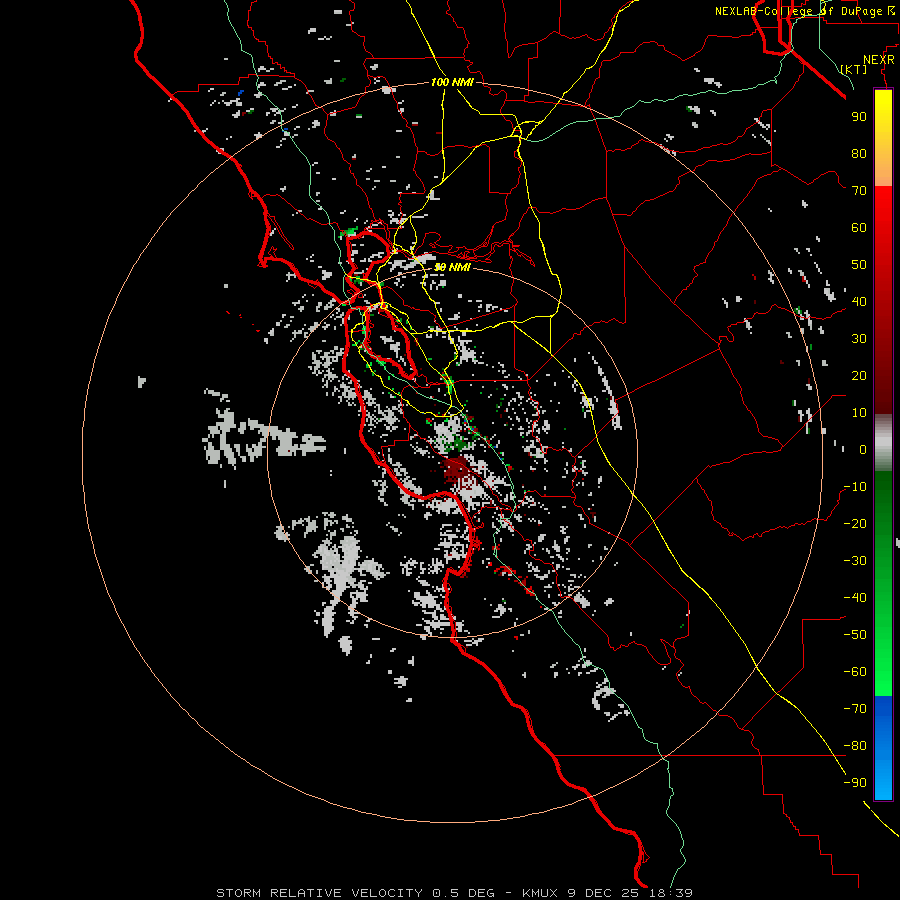Click the -70 value on velocity scale
Screen dimensions: 900x900
coord(855,709)
